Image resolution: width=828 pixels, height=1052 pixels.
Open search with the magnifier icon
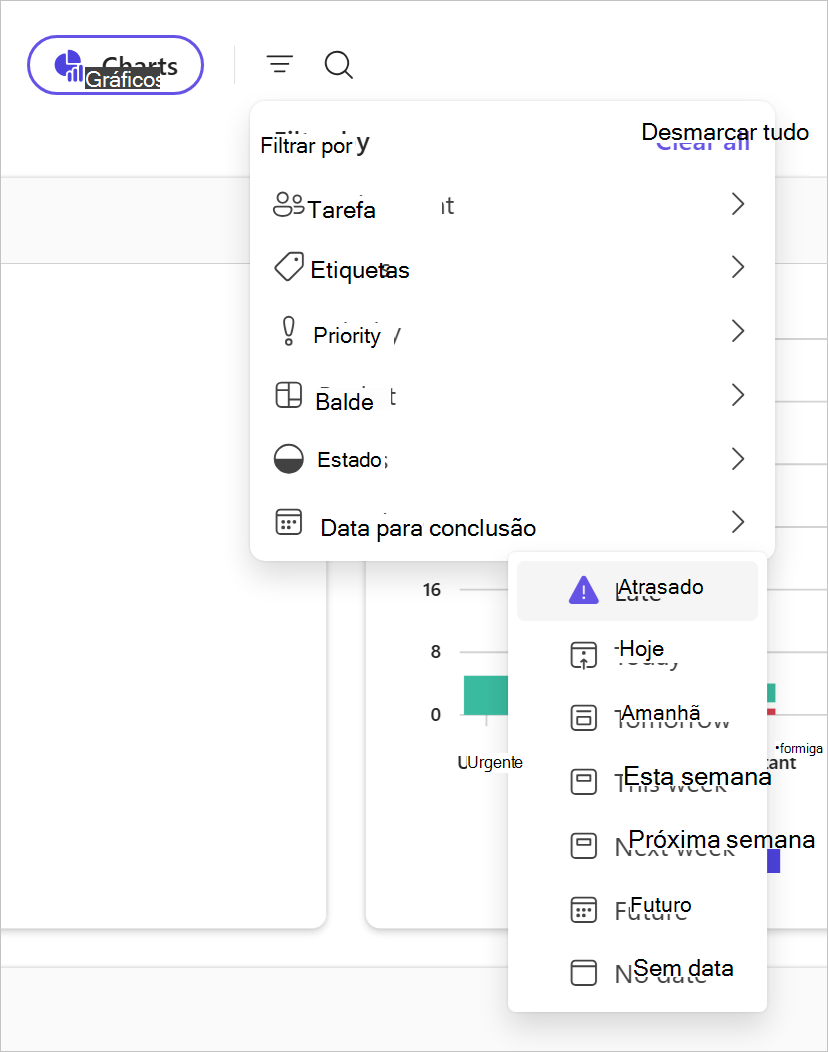[x=338, y=65]
